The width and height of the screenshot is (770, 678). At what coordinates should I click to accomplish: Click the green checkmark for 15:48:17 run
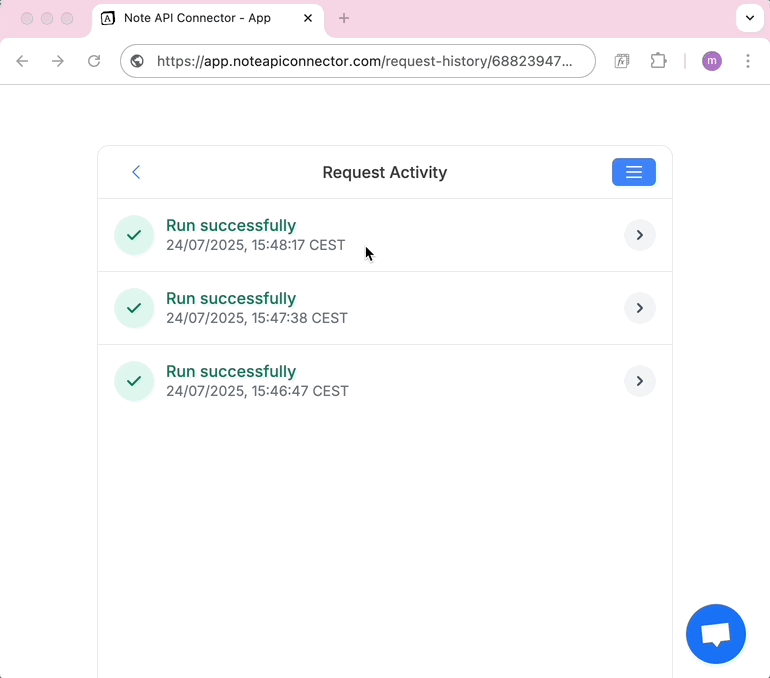click(134, 235)
